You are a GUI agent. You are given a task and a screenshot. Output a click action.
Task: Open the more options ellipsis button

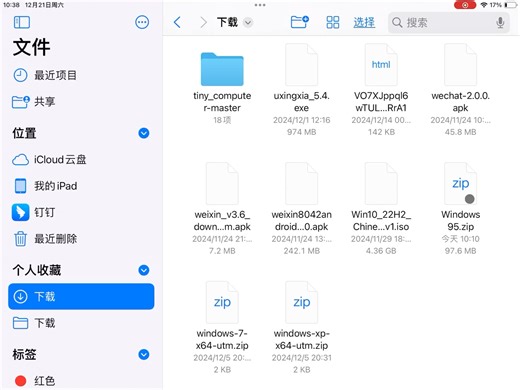click(x=142, y=22)
